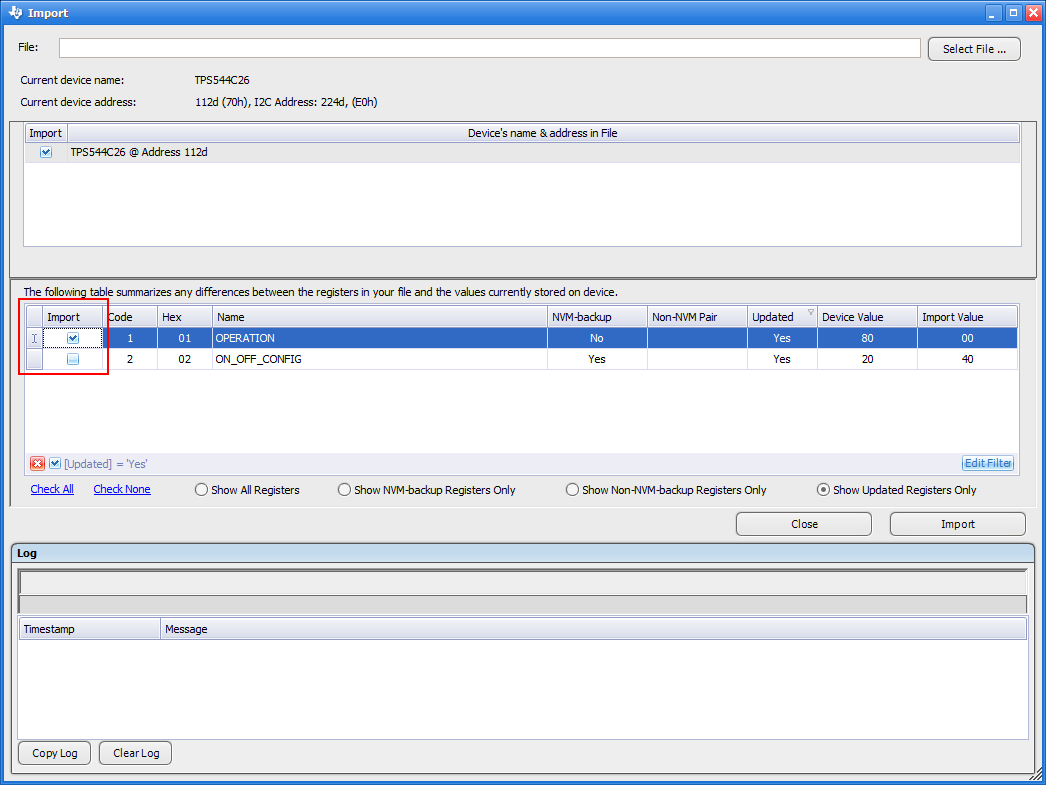Uncheck the OPERATION register import checkbox
This screenshot has height=785, width=1046.
coord(73,338)
